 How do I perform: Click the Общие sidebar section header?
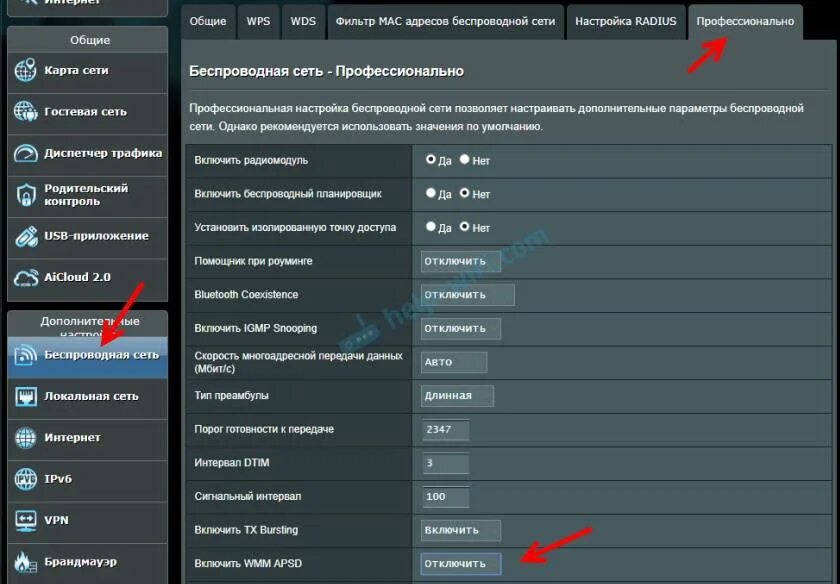point(88,40)
